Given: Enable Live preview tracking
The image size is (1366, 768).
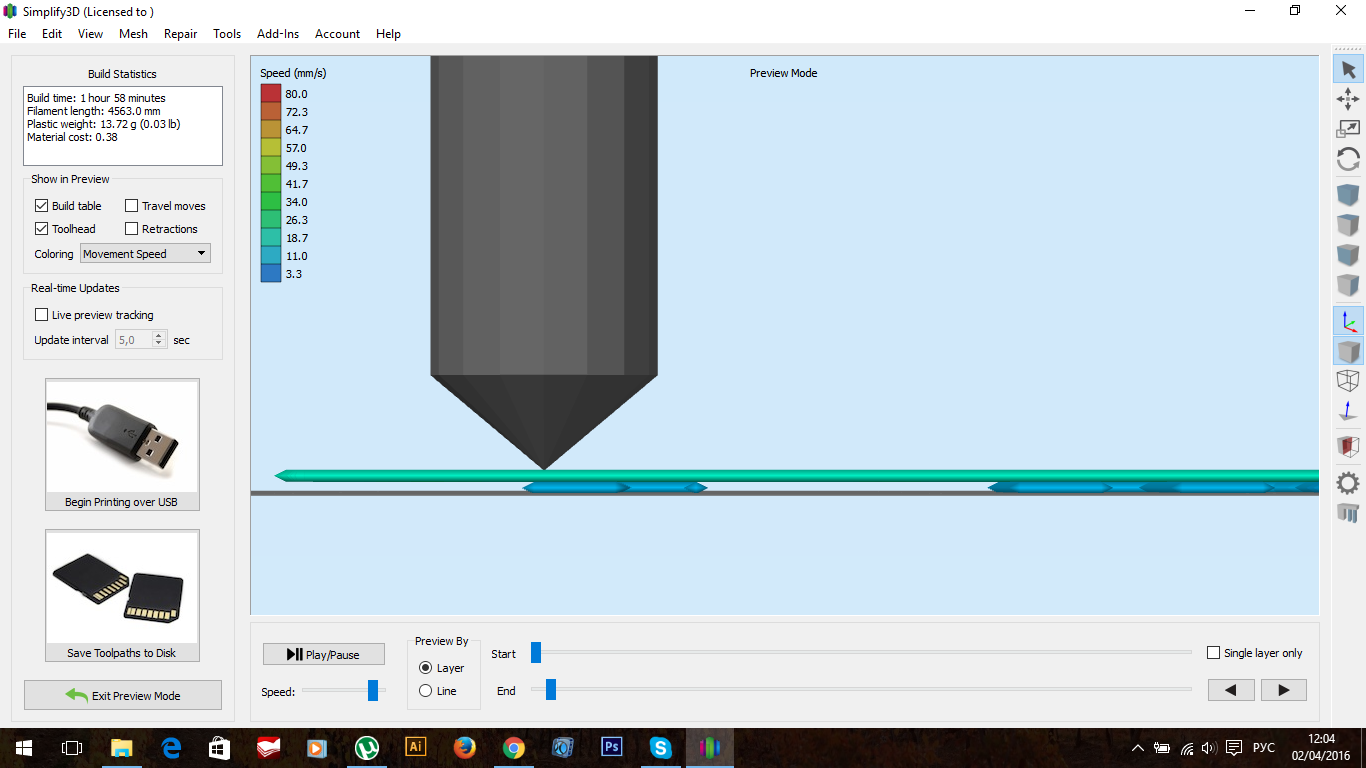Looking at the screenshot, I should (x=41, y=315).
